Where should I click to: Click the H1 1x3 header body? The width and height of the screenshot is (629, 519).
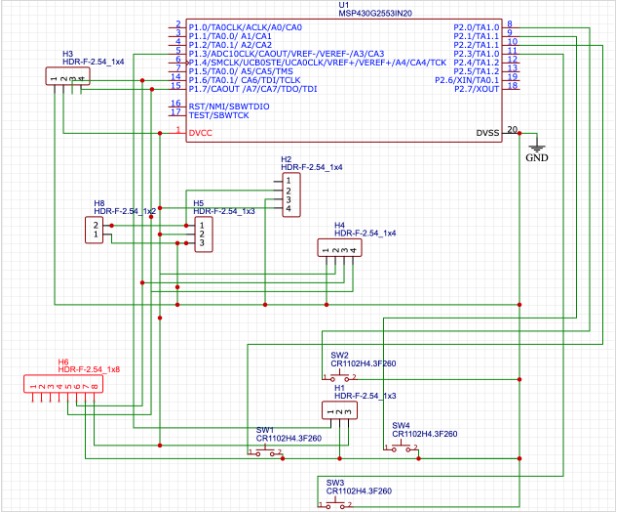pos(339,410)
